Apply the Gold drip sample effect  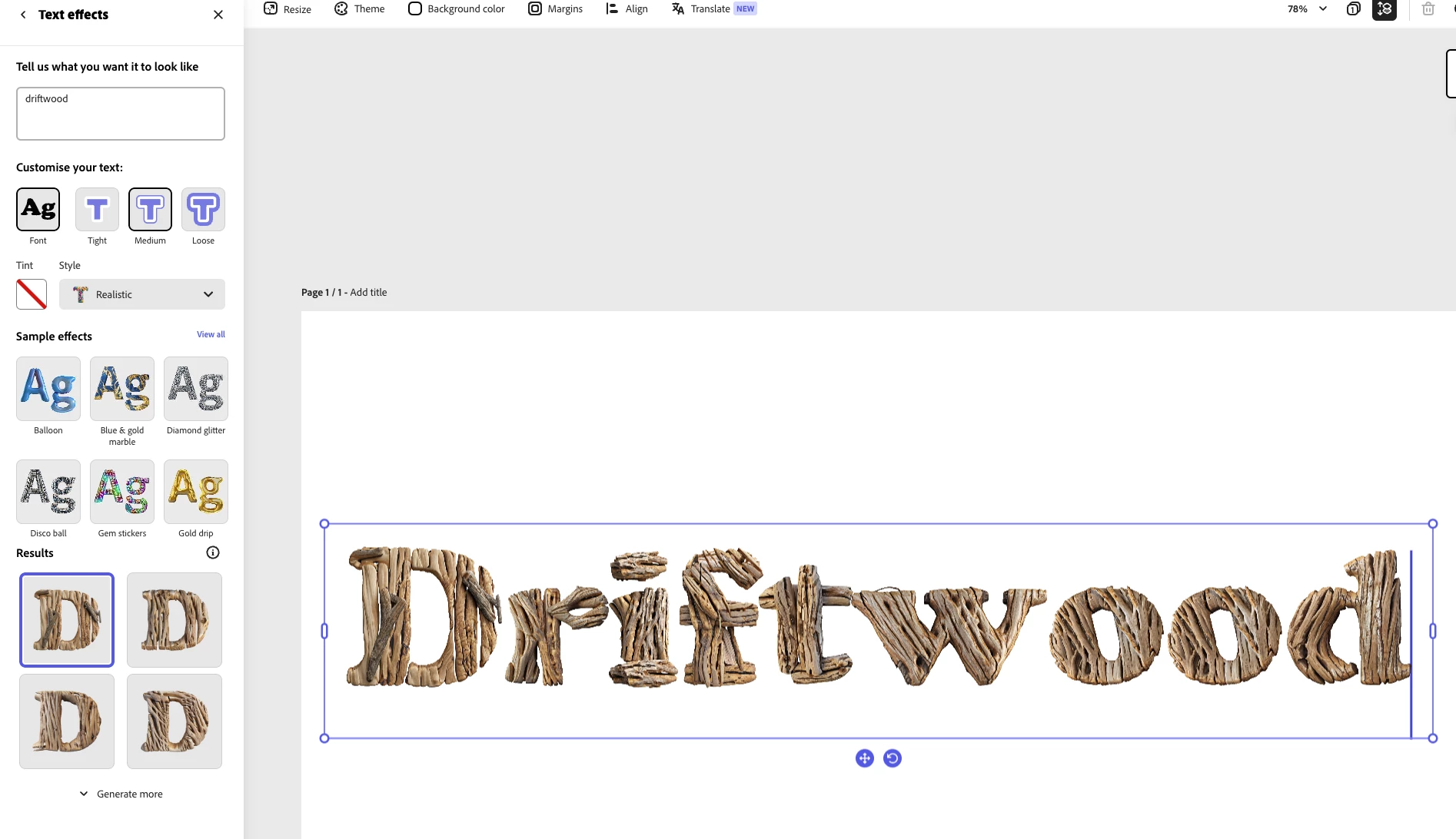point(196,492)
